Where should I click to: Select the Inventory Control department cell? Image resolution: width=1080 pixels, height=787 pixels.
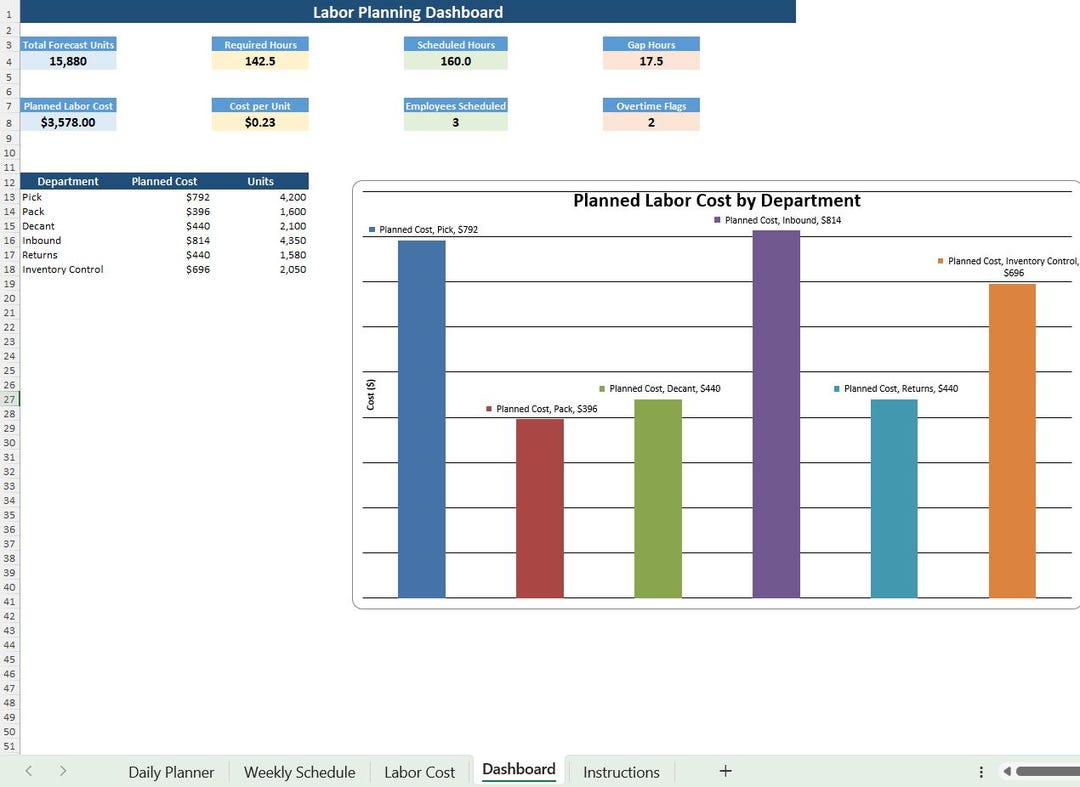coord(68,269)
